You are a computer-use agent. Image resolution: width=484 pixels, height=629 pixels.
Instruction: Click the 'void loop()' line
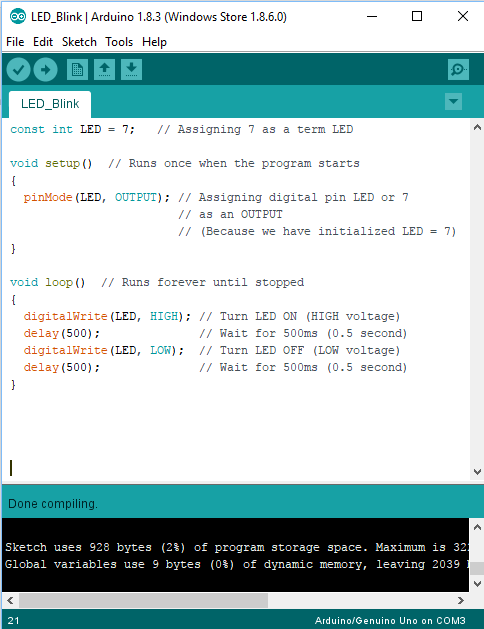point(48,283)
